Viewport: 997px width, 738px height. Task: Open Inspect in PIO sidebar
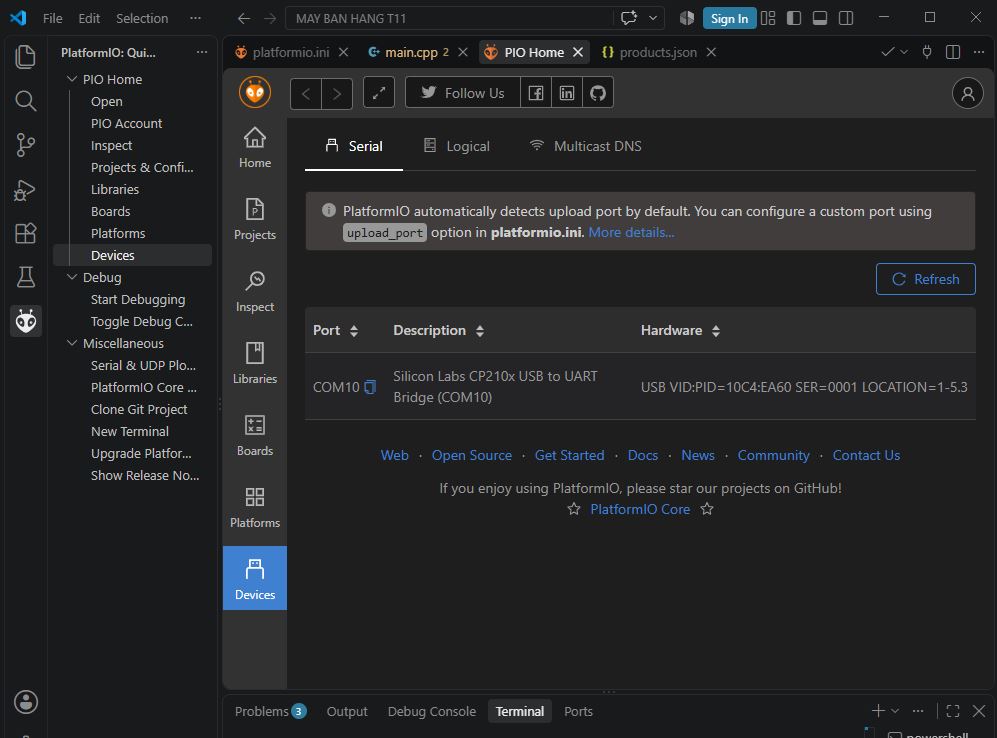click(255, 291)
